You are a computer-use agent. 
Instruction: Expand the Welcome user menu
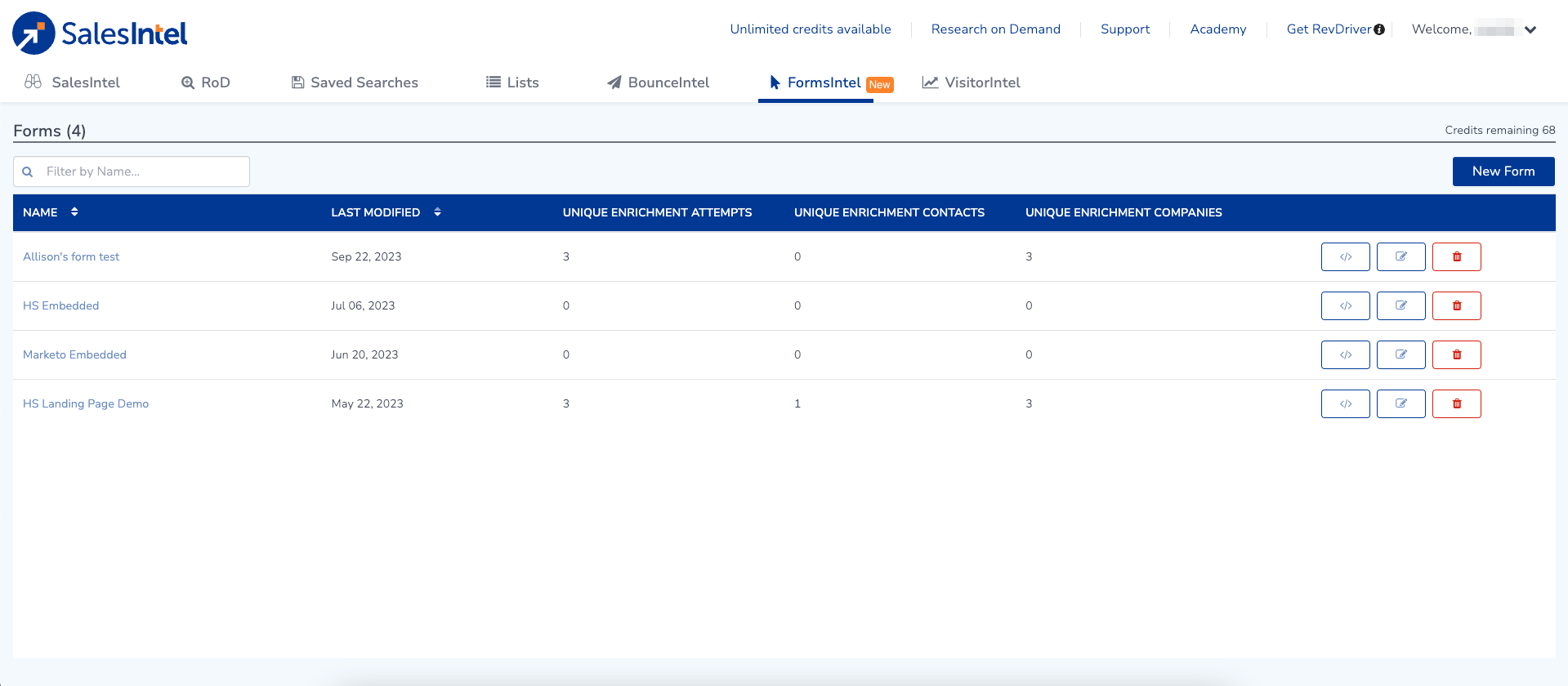coord(1530,29)
